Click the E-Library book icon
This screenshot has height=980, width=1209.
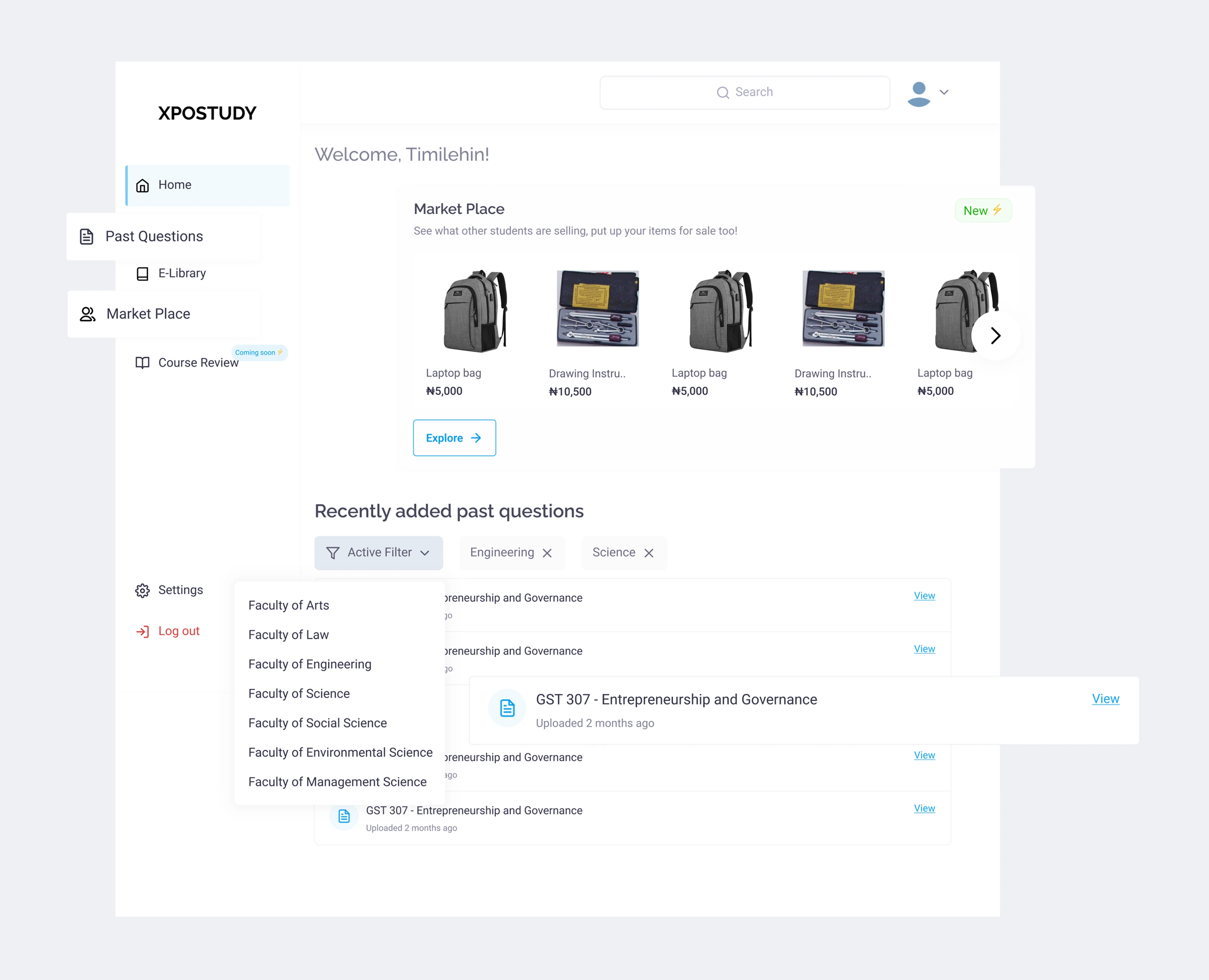click(142, 274)
